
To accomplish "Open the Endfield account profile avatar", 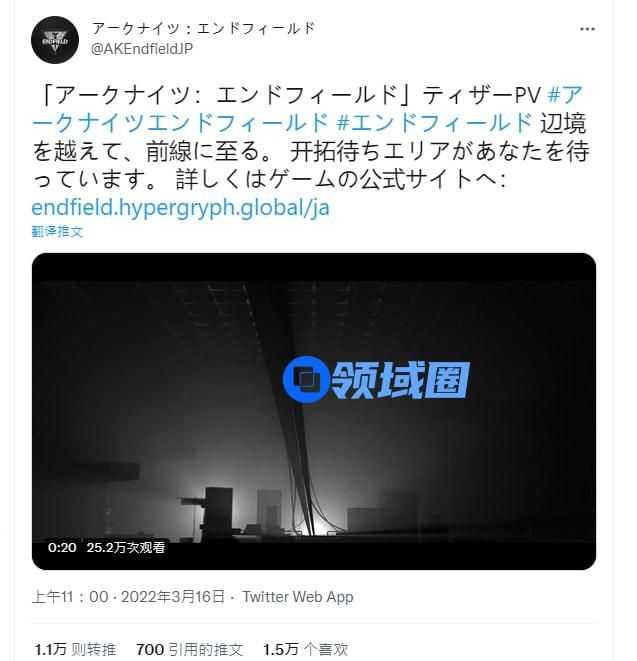I will point(55,40).
